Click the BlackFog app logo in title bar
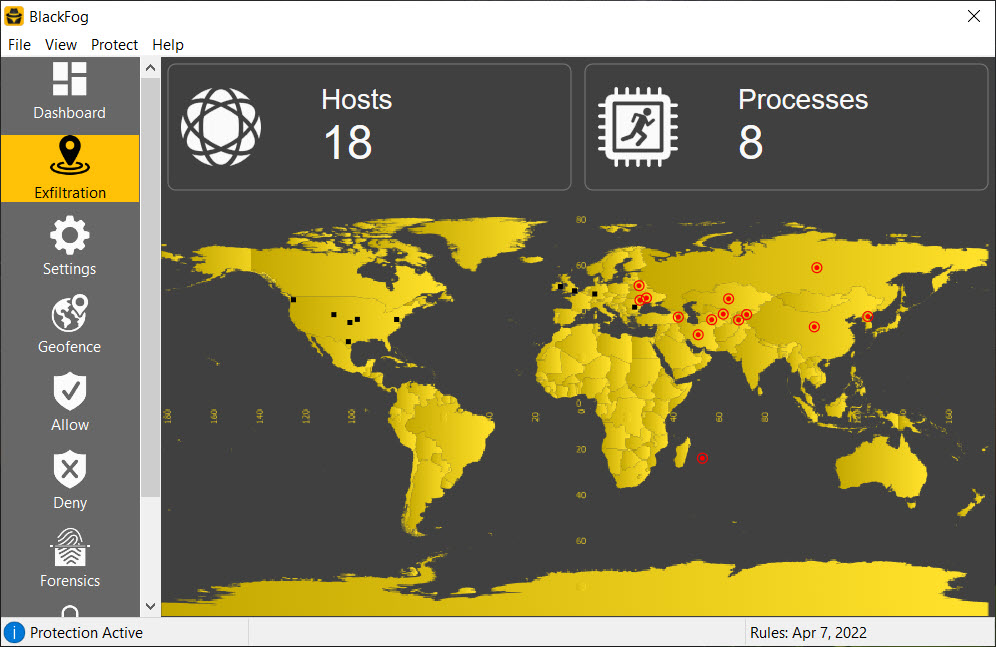The image size is (996, 647). tap(13, 17)
